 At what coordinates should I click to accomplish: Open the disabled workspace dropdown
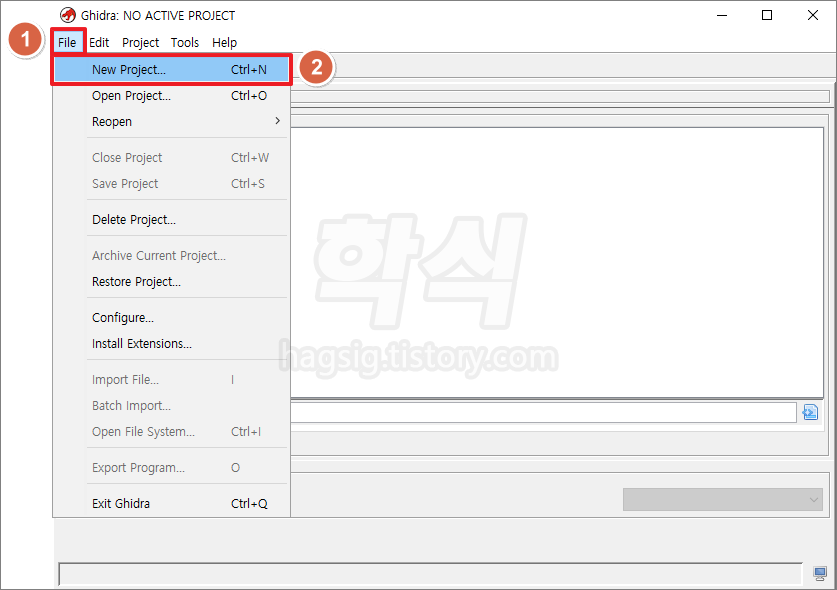[x=723, y=500]
